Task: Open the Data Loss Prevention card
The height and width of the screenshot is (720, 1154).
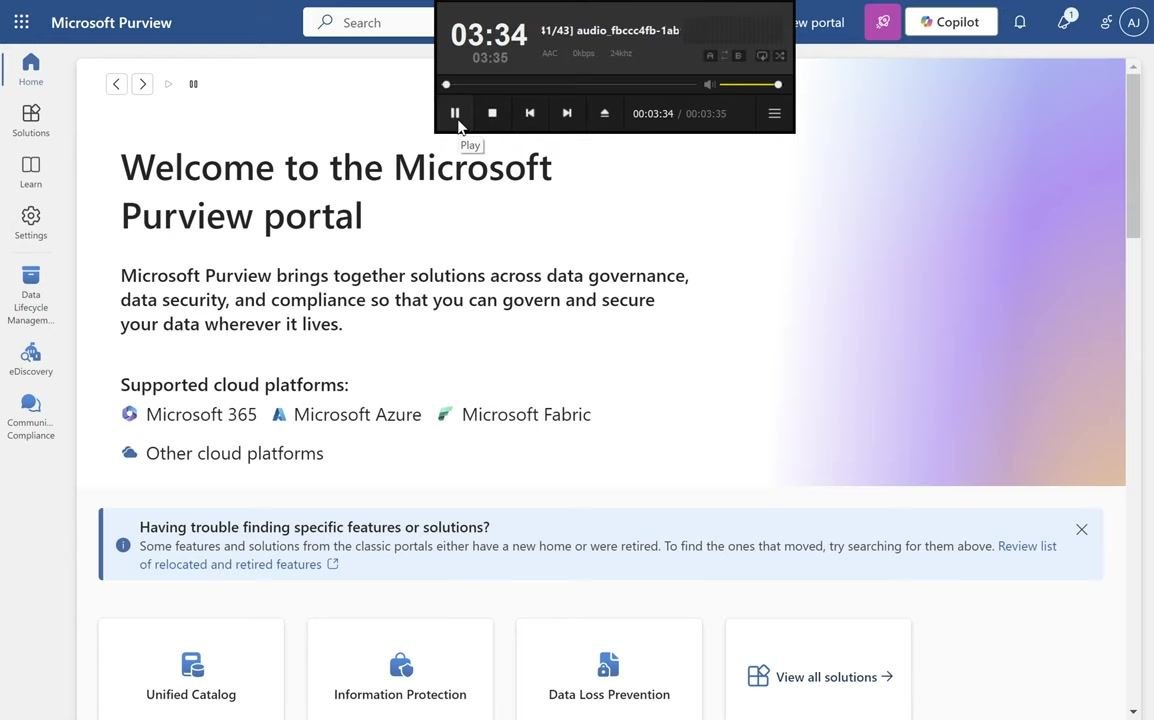Action: click(609, 669)
